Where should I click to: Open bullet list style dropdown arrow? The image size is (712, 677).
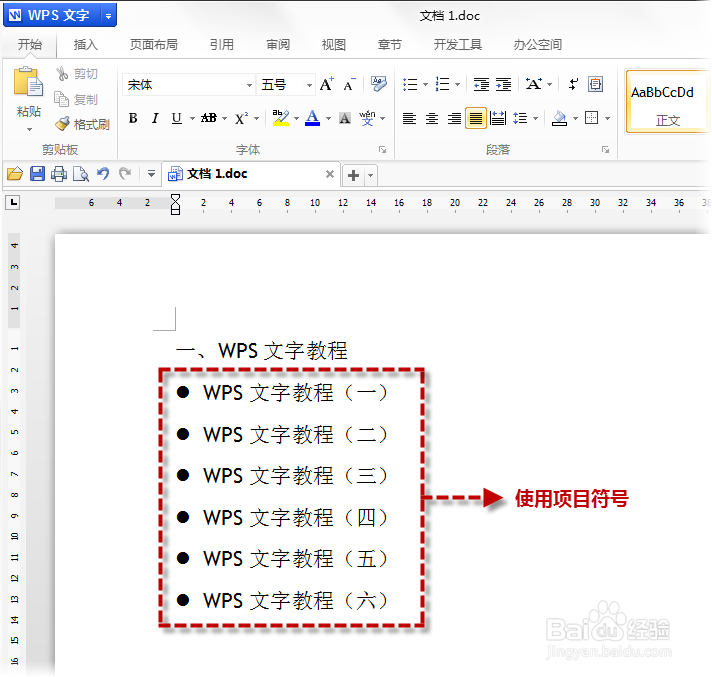[x=425, y=84]
